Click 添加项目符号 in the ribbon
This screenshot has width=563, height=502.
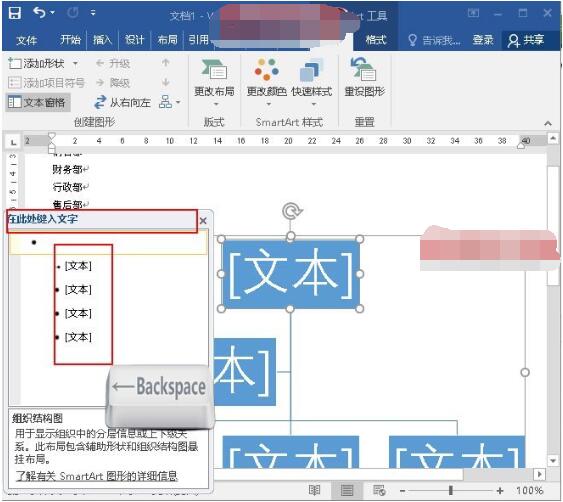(x=46, y=83)
